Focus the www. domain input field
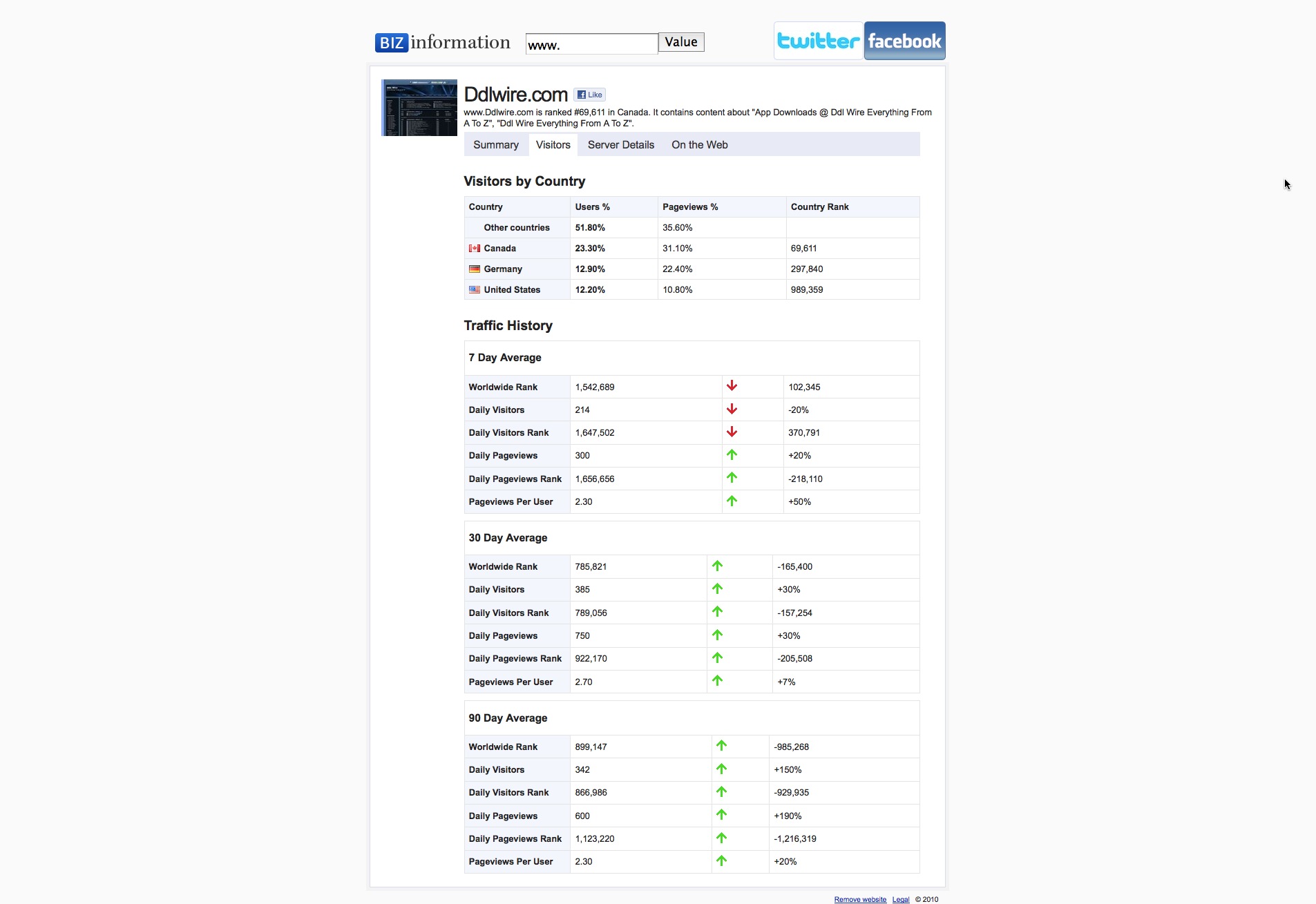The height and width of the screenshot is (904, 1316). click(591, 44)
